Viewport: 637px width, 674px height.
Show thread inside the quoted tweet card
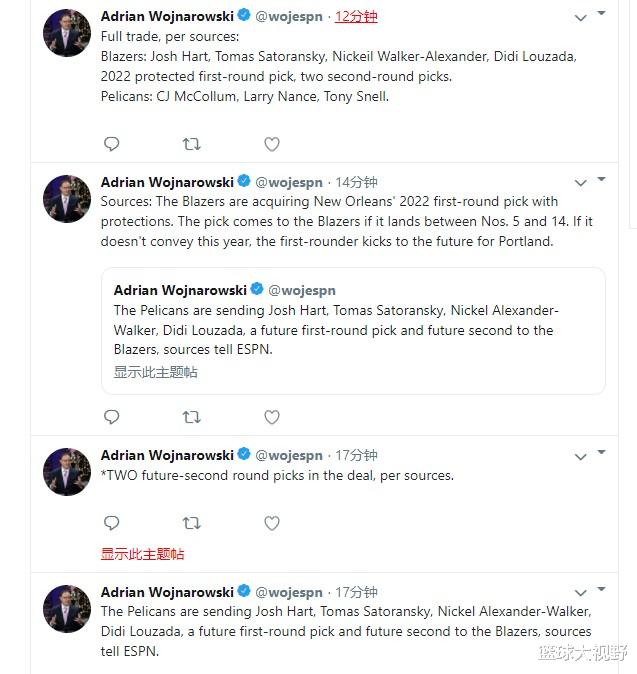coord(156,372)
